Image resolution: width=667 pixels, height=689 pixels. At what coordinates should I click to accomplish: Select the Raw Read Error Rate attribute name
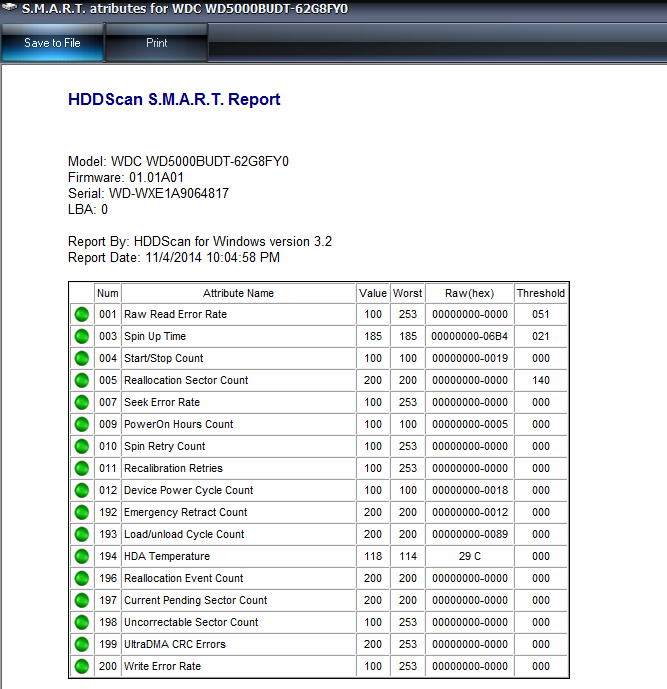[175, 314]
